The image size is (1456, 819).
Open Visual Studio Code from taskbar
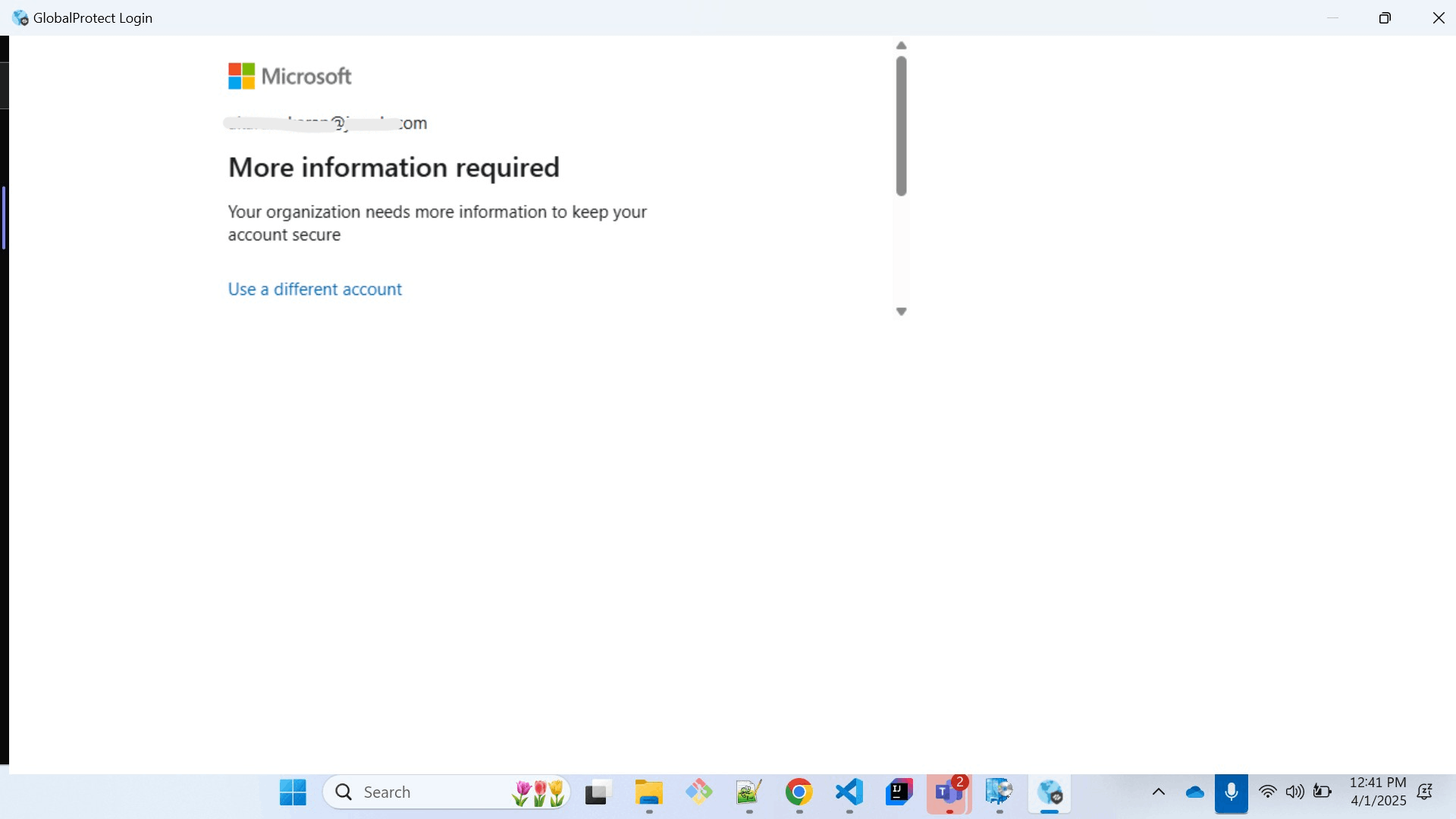849,792
